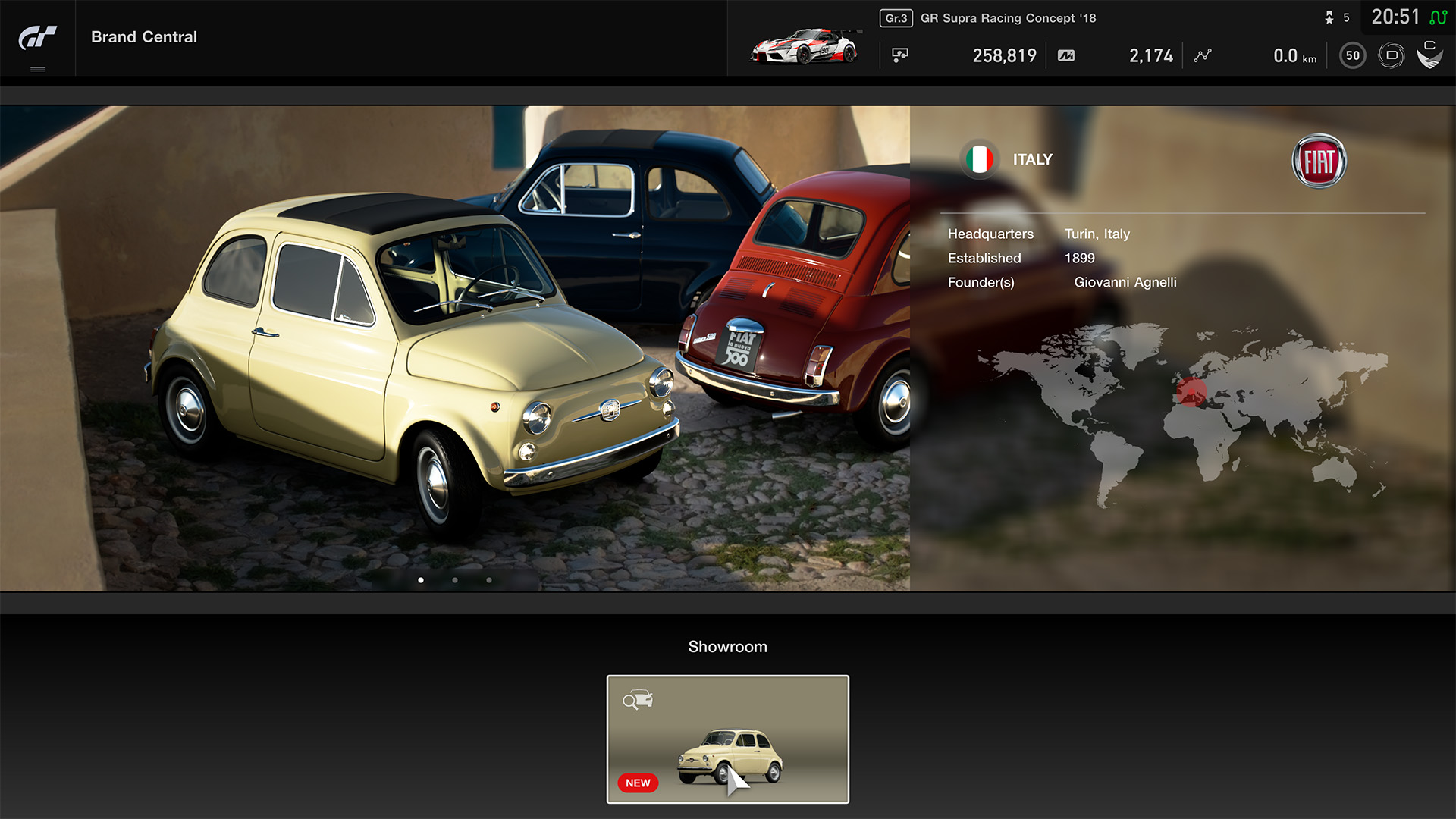Select first slideshow page dot
1456x819 pixels.
[x=421, y=580]
